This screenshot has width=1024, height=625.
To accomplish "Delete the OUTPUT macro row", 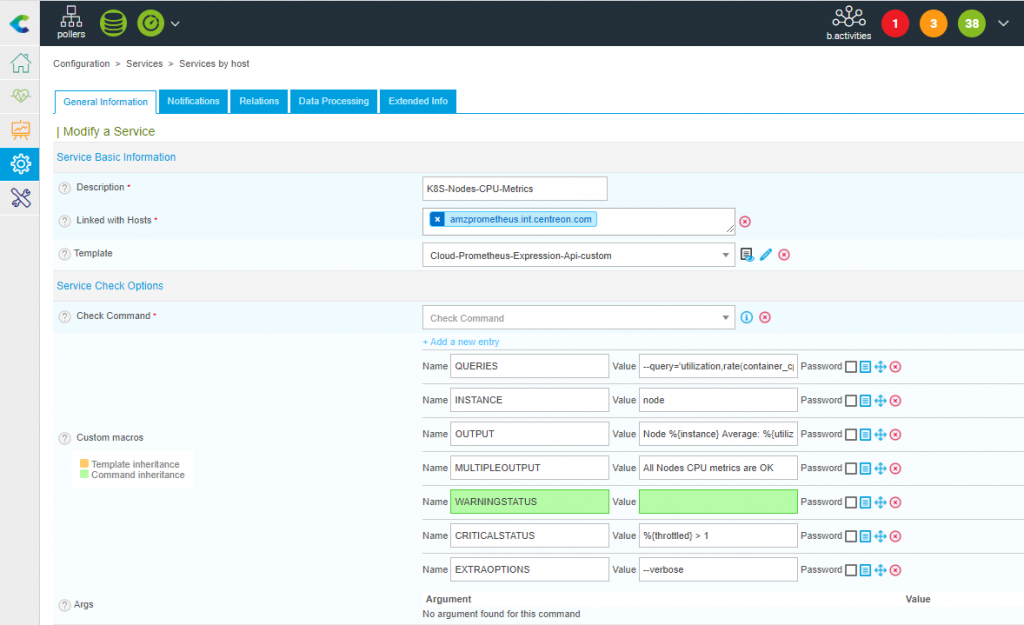I will pyautogui.click(x=895, y=435).
